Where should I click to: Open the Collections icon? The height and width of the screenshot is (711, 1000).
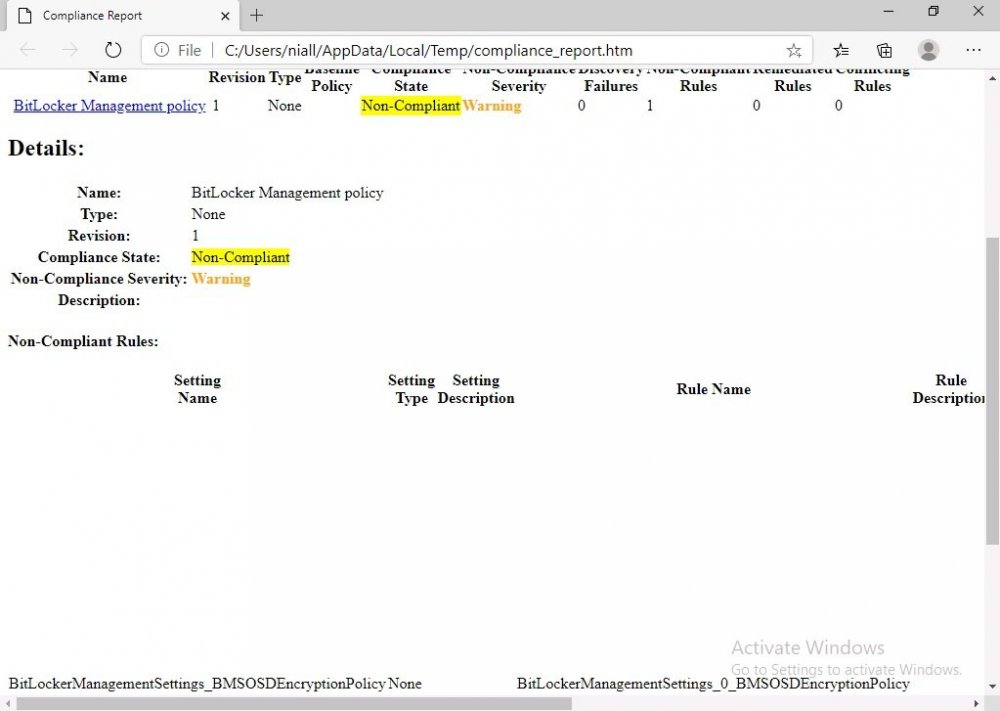tap(884, 50)
